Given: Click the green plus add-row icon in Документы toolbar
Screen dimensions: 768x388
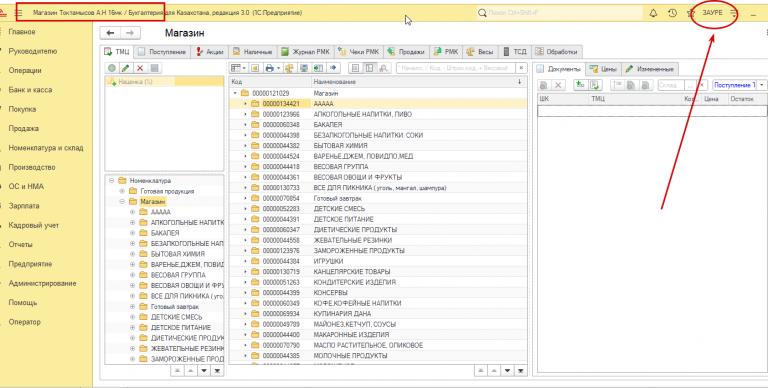Looking at the screenshot, I should [x=581, y=85].
